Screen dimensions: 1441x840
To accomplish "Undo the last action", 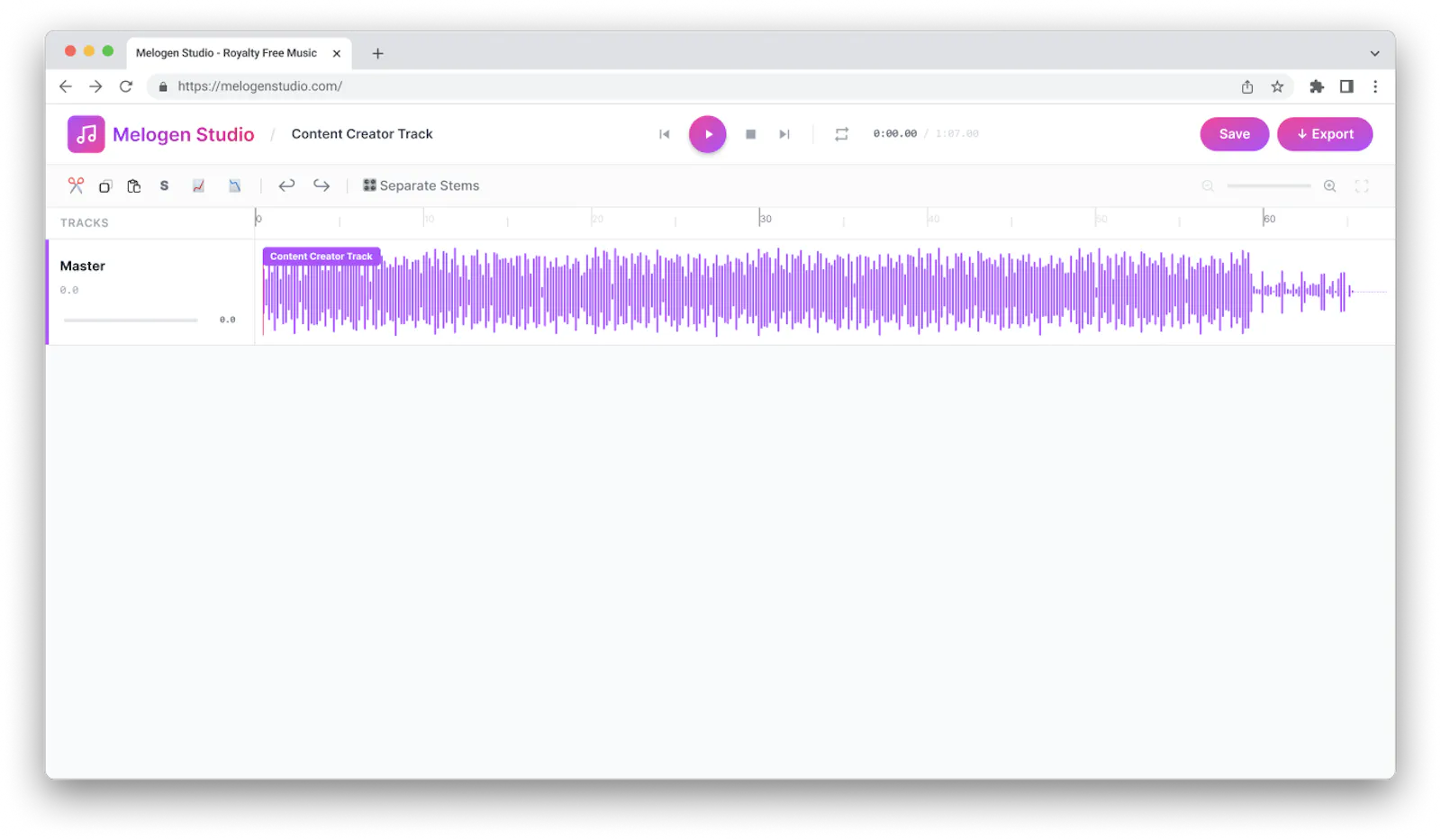I will (x=286, y=185).
